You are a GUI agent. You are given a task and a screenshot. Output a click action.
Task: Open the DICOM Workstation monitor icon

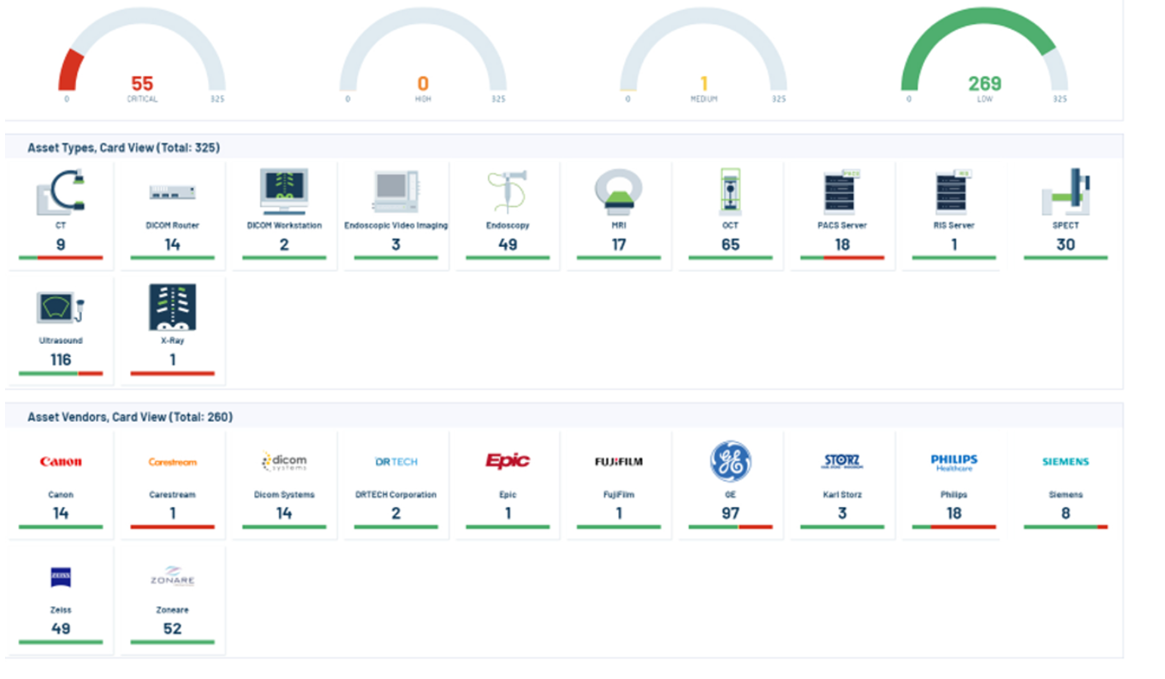tap(284, 191)
